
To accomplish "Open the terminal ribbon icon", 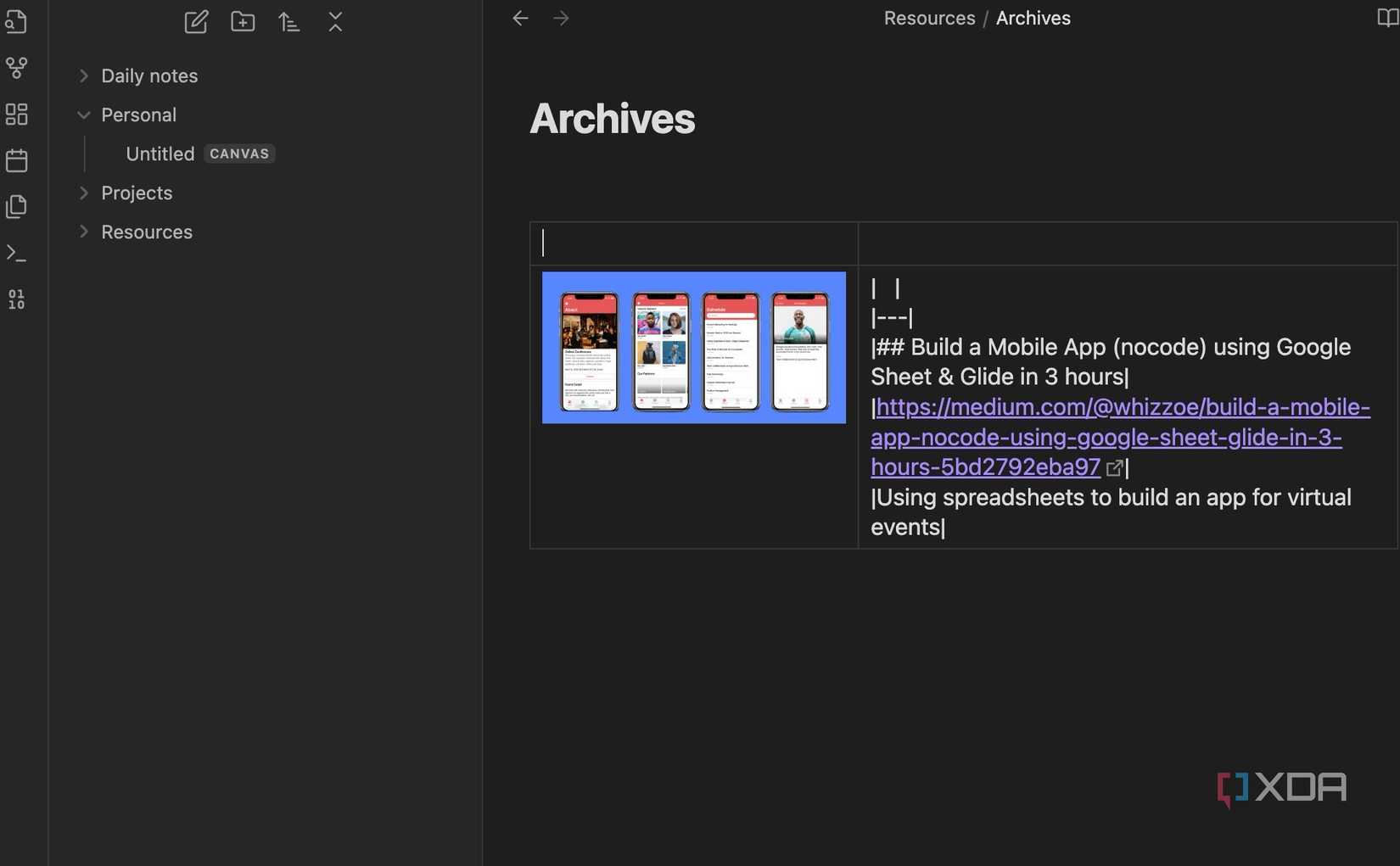I will [16, 252].
